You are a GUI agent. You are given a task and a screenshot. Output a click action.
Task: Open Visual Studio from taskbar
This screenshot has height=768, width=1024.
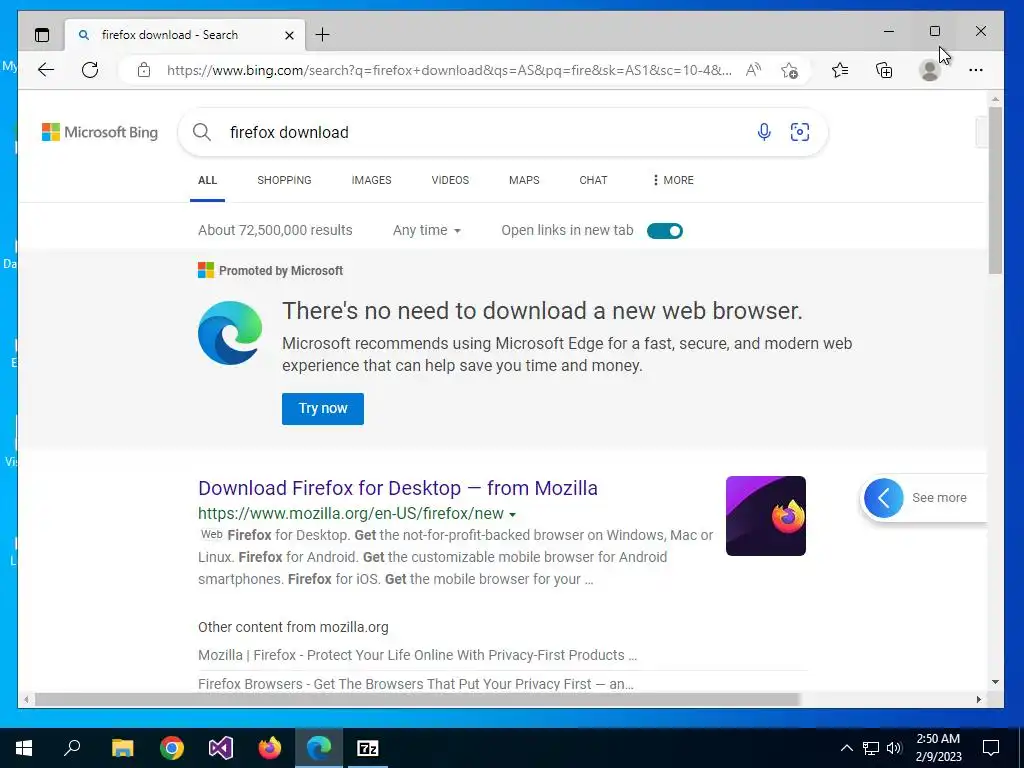[221, 748]
